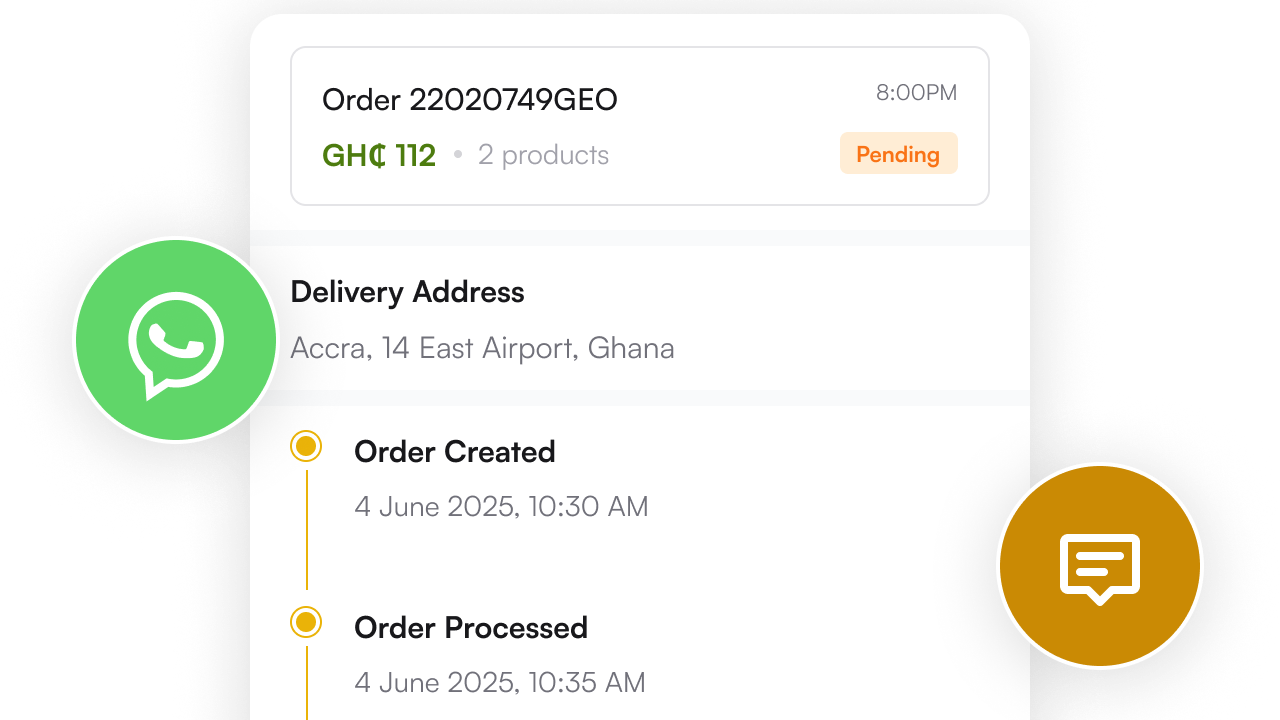The height and width of the screenshot is (720, 1280).
Task: Select the 4 June 2025, 10:35 AM date
Action: point(499,682)
